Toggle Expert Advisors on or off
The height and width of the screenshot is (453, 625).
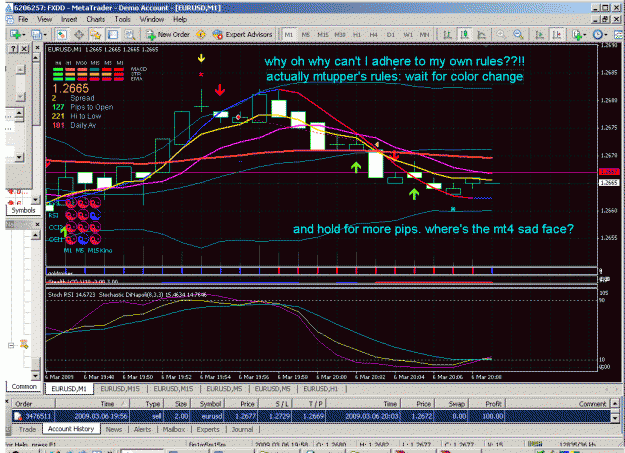pyautogui.click(x=243, y=35)
